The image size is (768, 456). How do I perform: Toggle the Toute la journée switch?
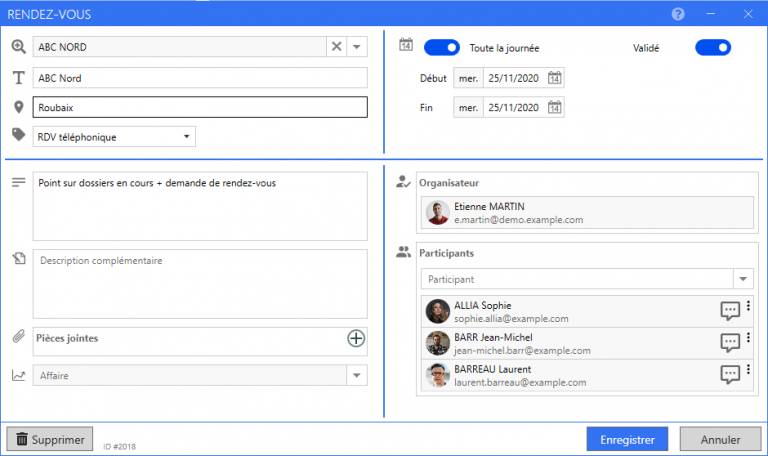pos(442,48)
